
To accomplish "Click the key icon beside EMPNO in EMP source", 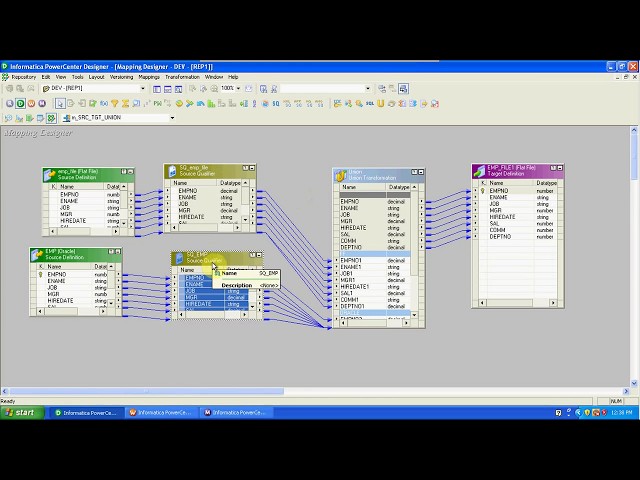I will [40, 275].
